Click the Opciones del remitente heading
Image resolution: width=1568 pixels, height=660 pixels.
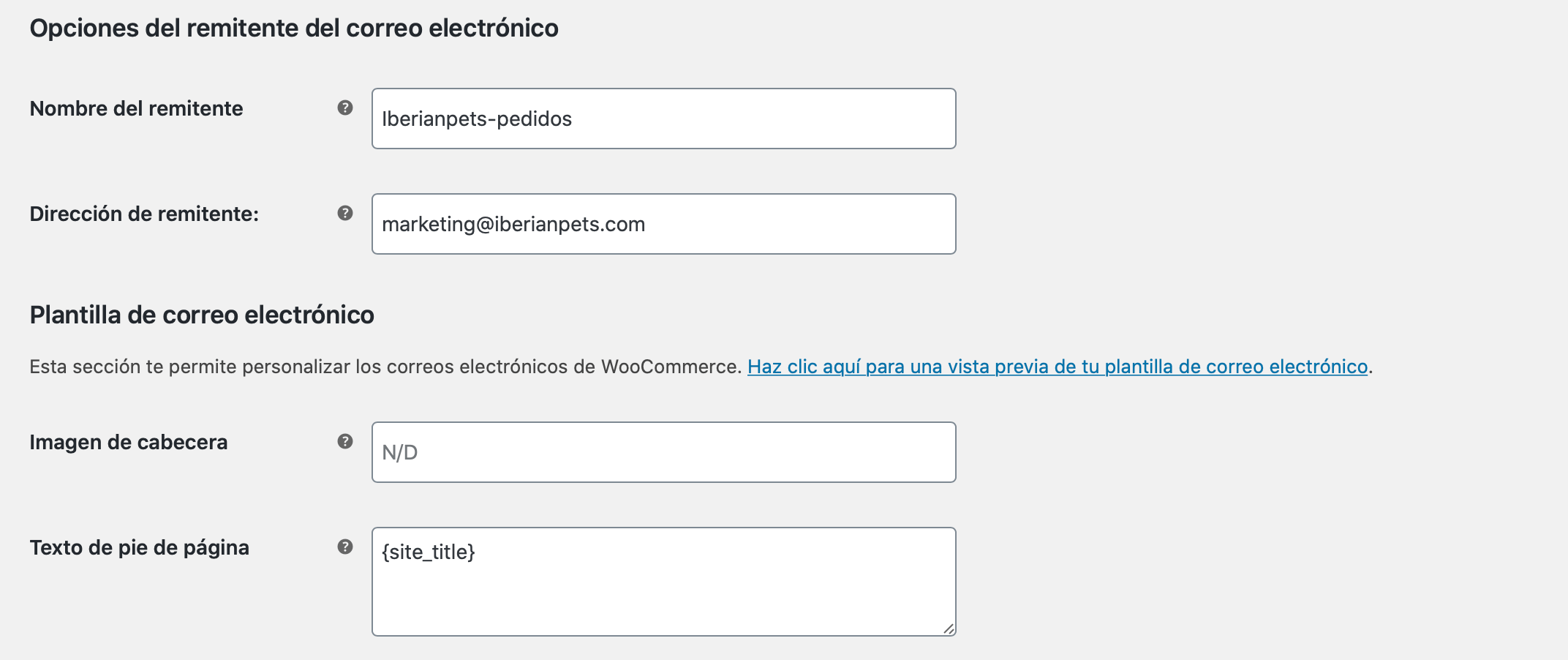294,28
